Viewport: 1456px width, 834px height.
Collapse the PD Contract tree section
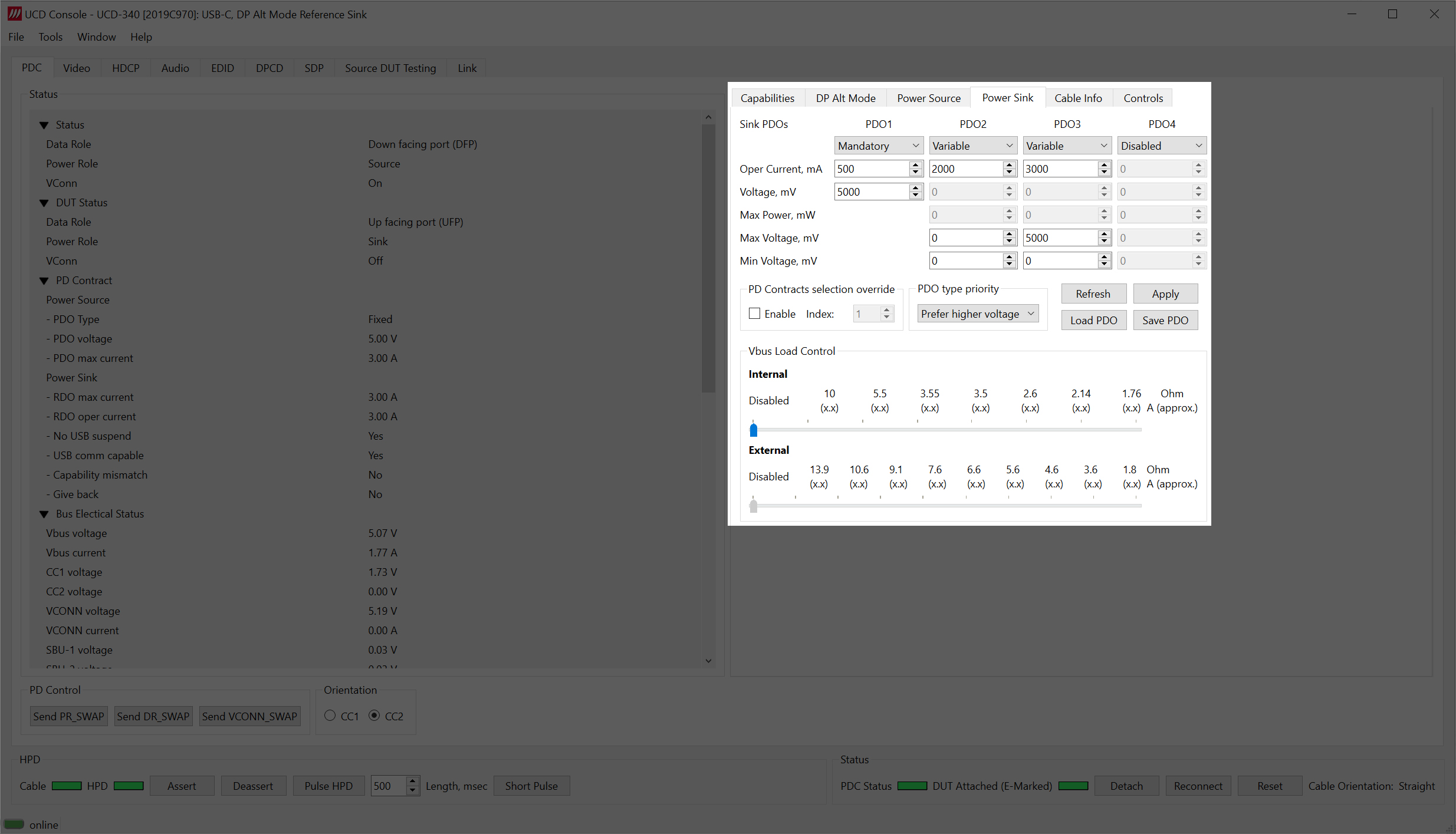pos(44,281)
